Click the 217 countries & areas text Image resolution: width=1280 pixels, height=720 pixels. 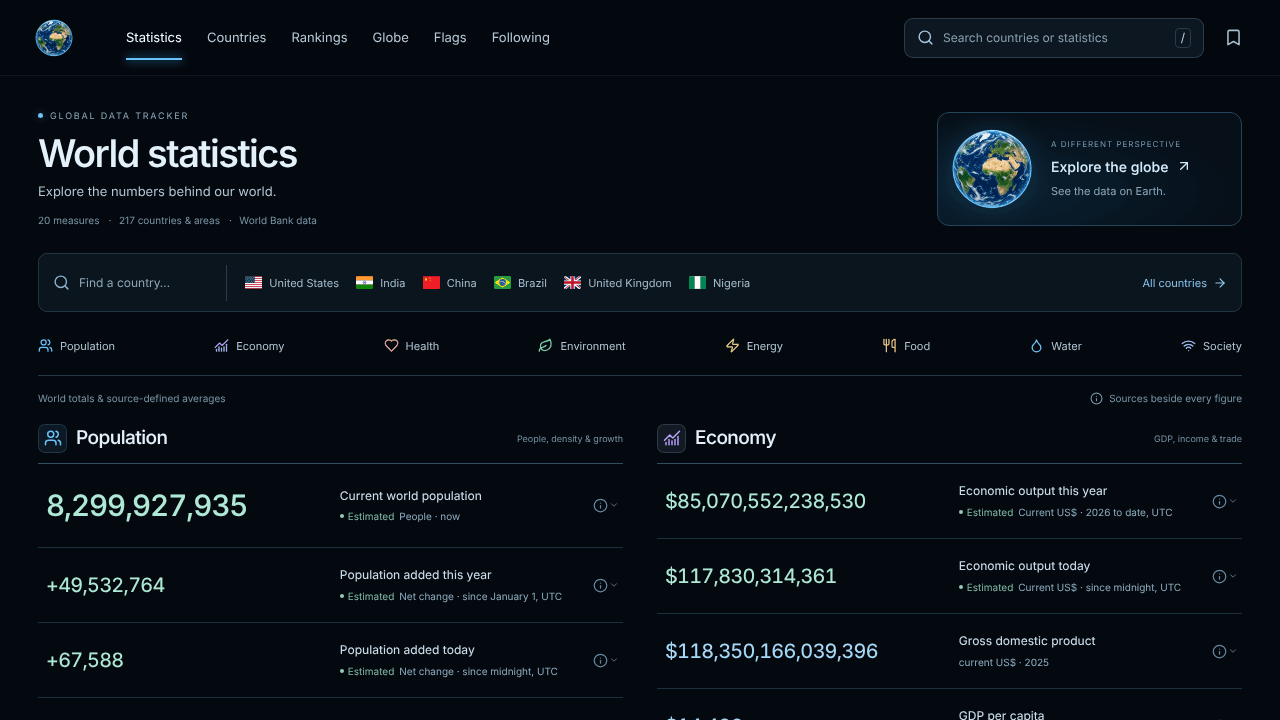click(169, 221)
